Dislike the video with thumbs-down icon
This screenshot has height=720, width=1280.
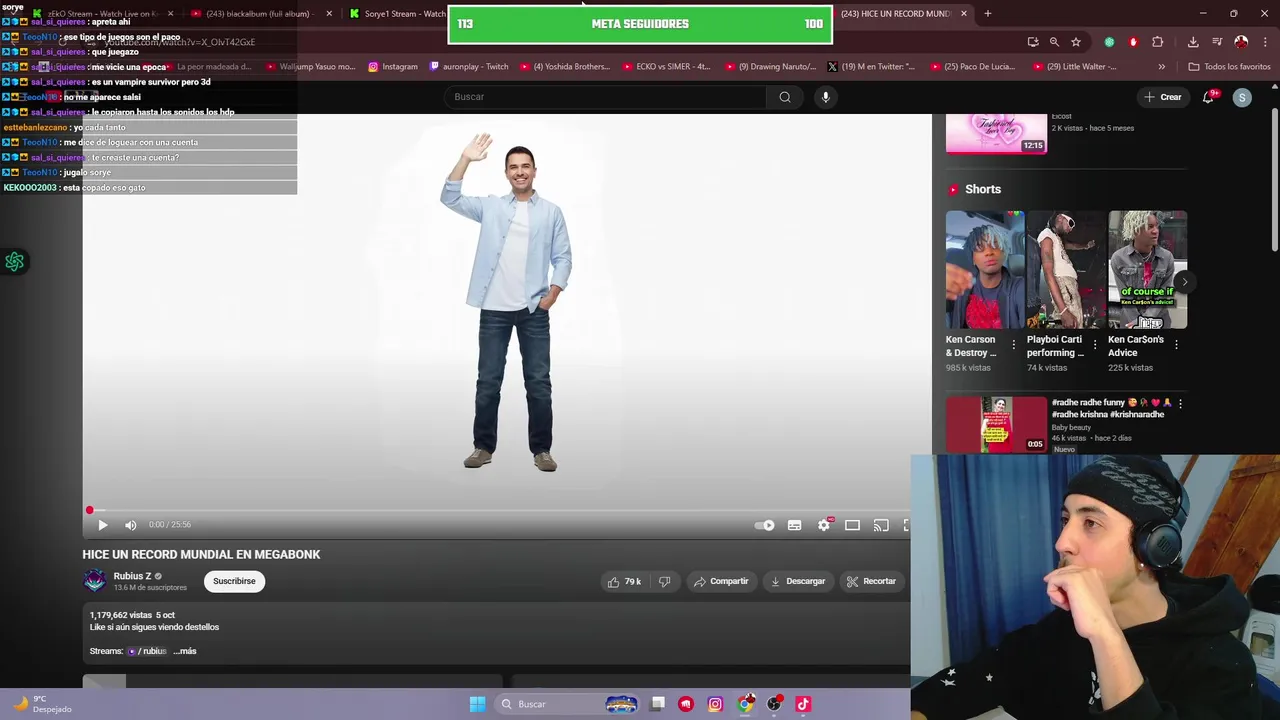pyautogui.click(x=664, y=581)
